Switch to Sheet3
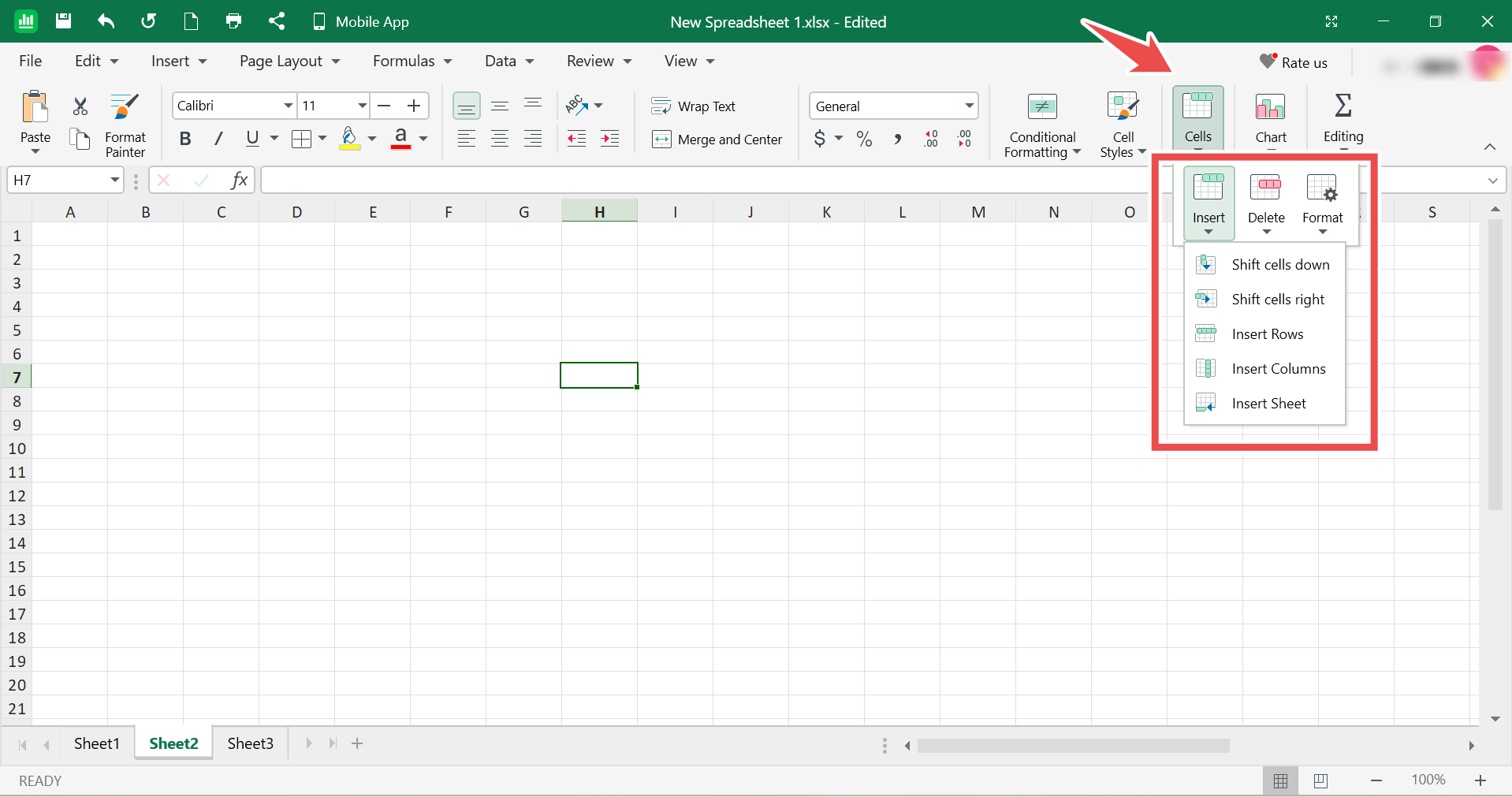This screenshot has height=797, width=1512. tap(249, 743)
